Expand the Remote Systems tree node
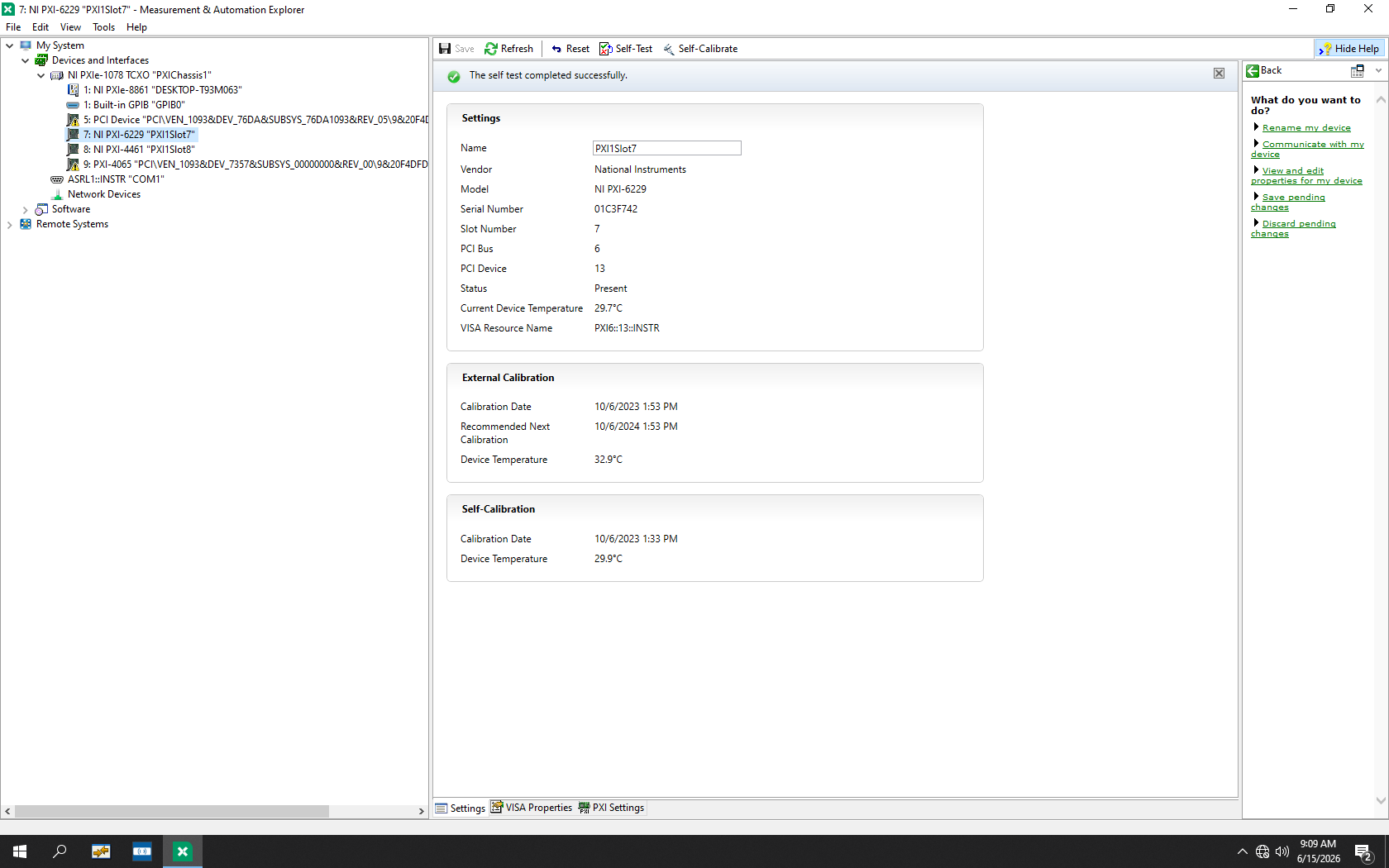 (x=10, y=224)
